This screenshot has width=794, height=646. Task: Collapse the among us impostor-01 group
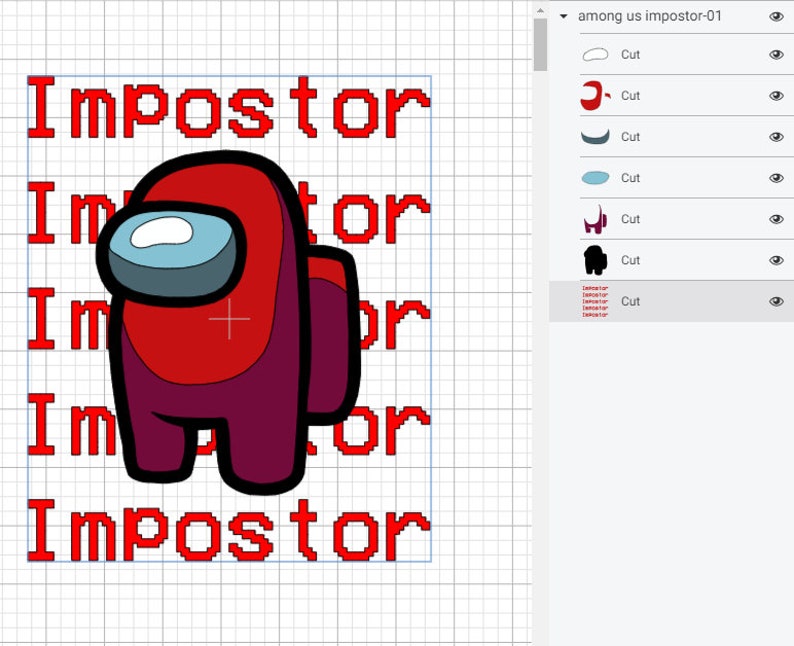(x=563, y=16)
